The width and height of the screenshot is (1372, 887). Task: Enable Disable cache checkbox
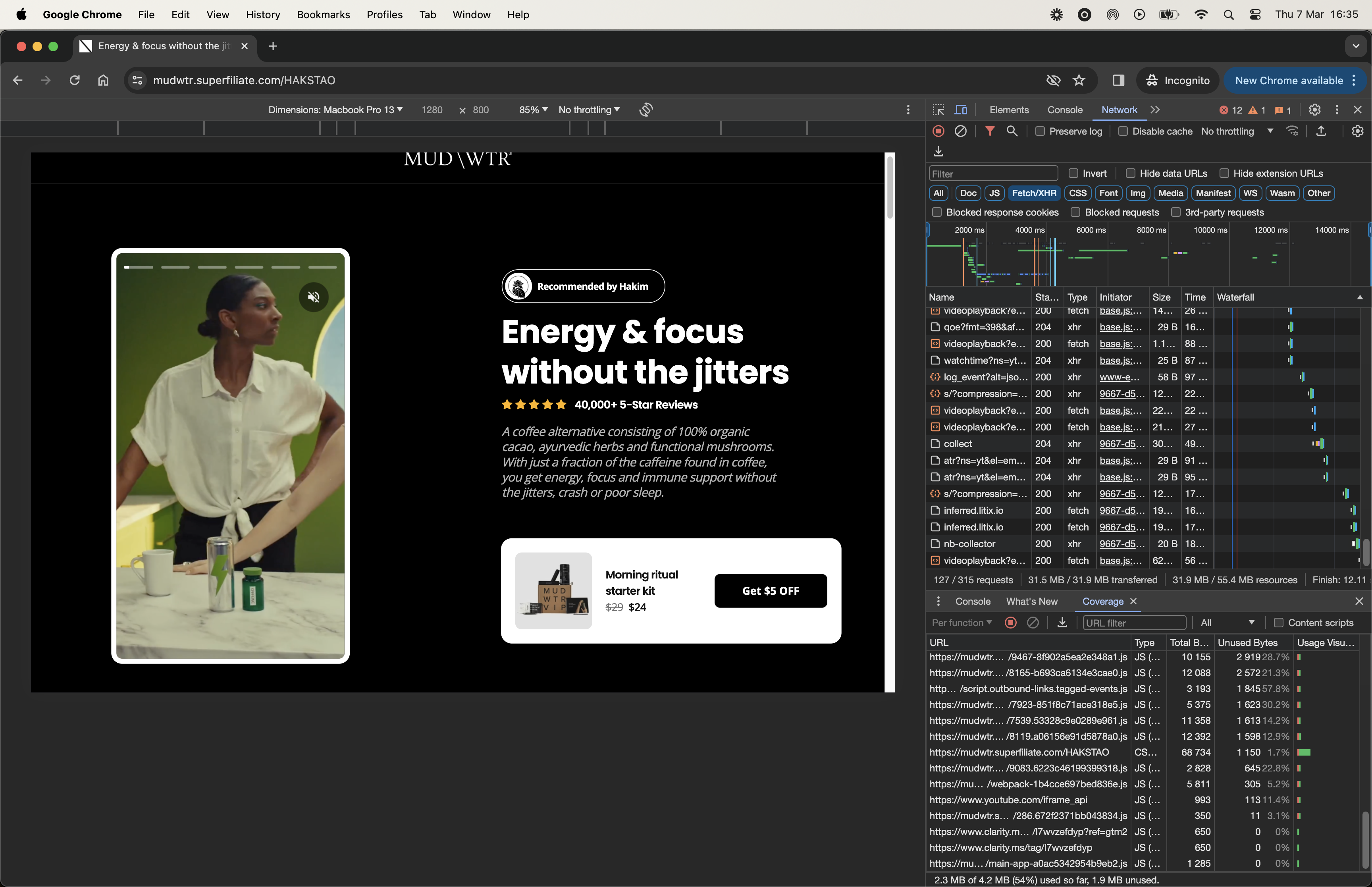tap(1123, 131)
